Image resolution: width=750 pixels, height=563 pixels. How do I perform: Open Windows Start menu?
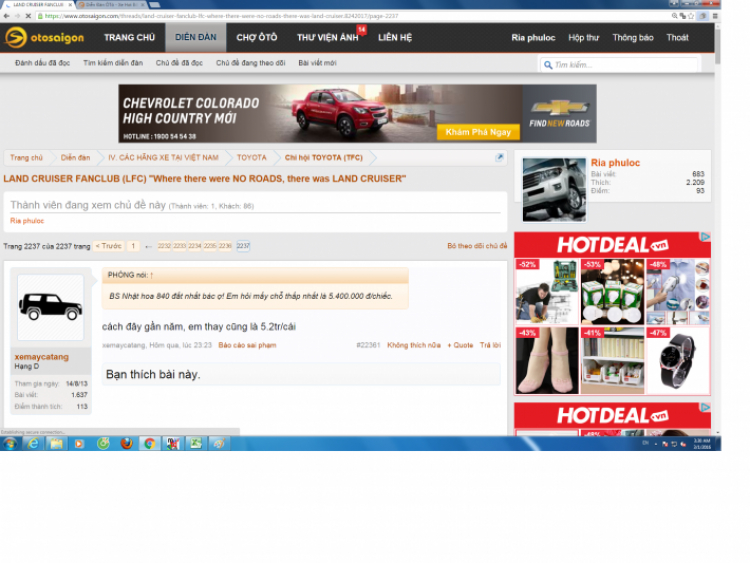10,443
